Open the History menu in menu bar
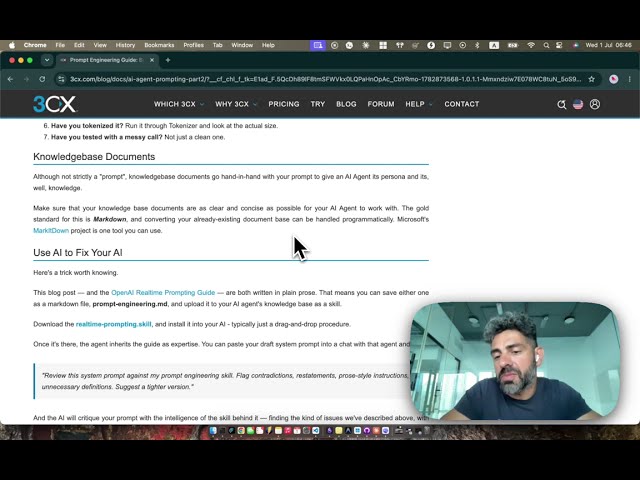Viewport: 640px width, 480px height. point(125,45)
